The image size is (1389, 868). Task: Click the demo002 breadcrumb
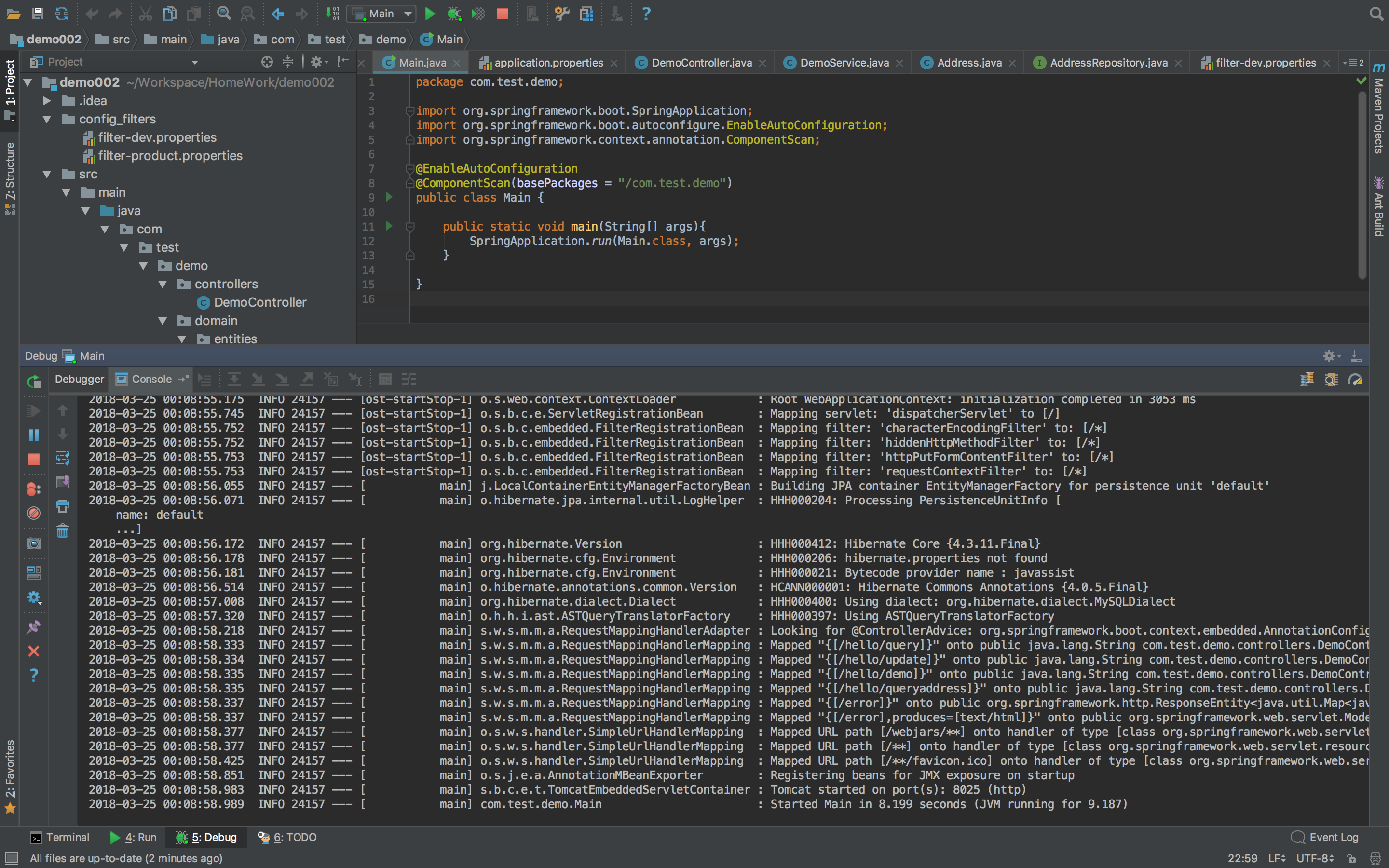[x=46, y=39]
